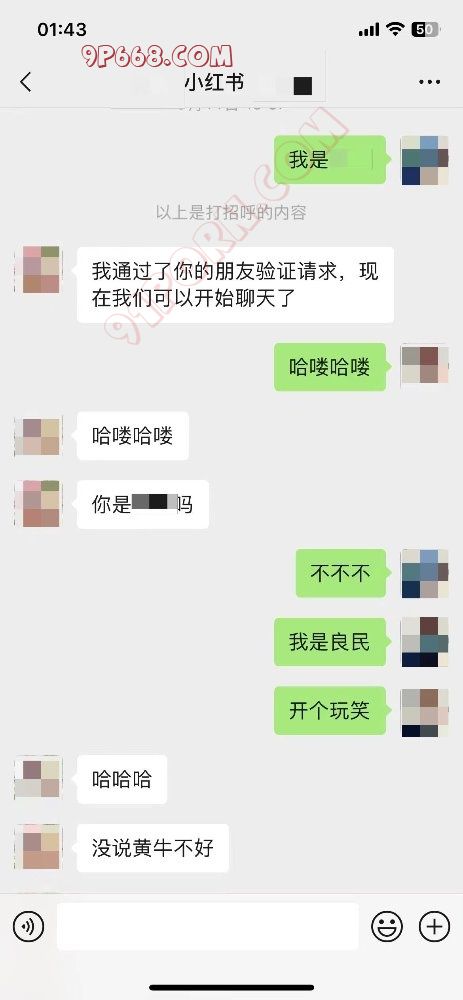Open the plus attachments panel
Image resolution: width=463 pixels, height=1000 pixels.
tap(434, 926)
